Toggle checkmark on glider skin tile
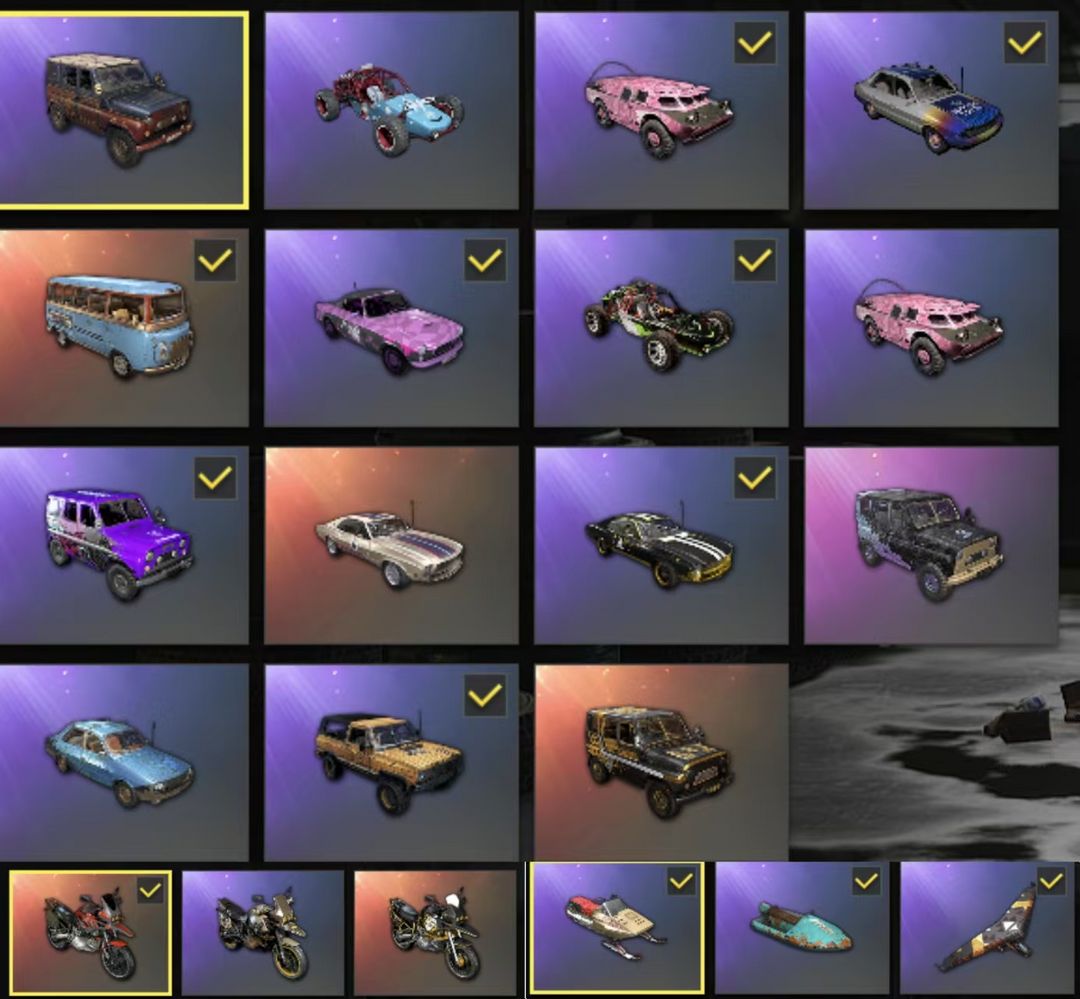The image size is (1080, 999). [x=1051, y=881]
